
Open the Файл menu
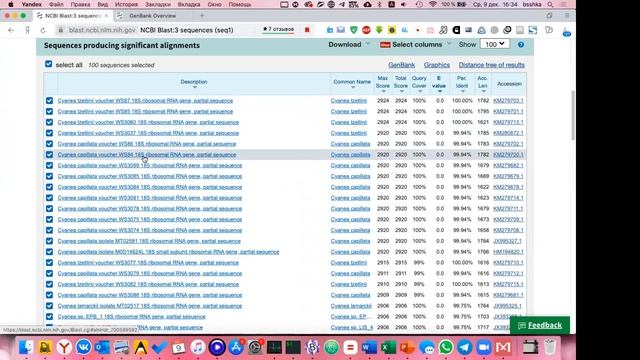pyautogui.click(x=56, y=4)
